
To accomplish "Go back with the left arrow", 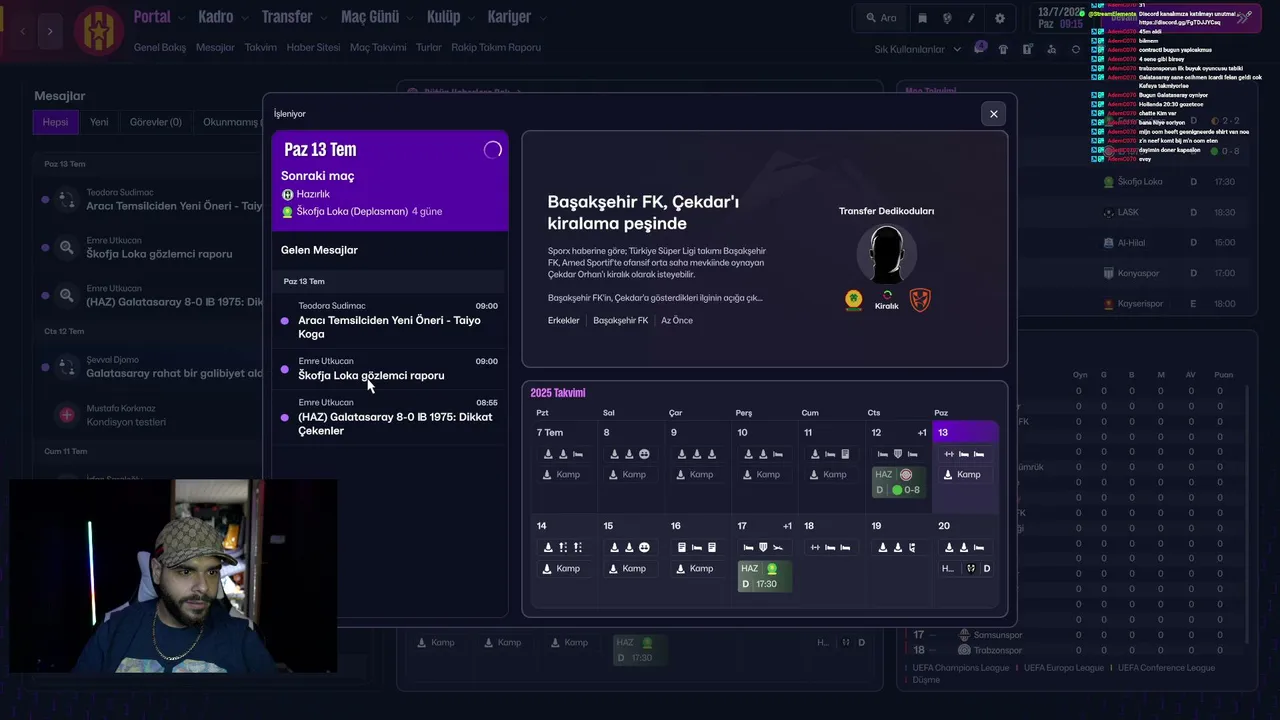I will [24, 31].
